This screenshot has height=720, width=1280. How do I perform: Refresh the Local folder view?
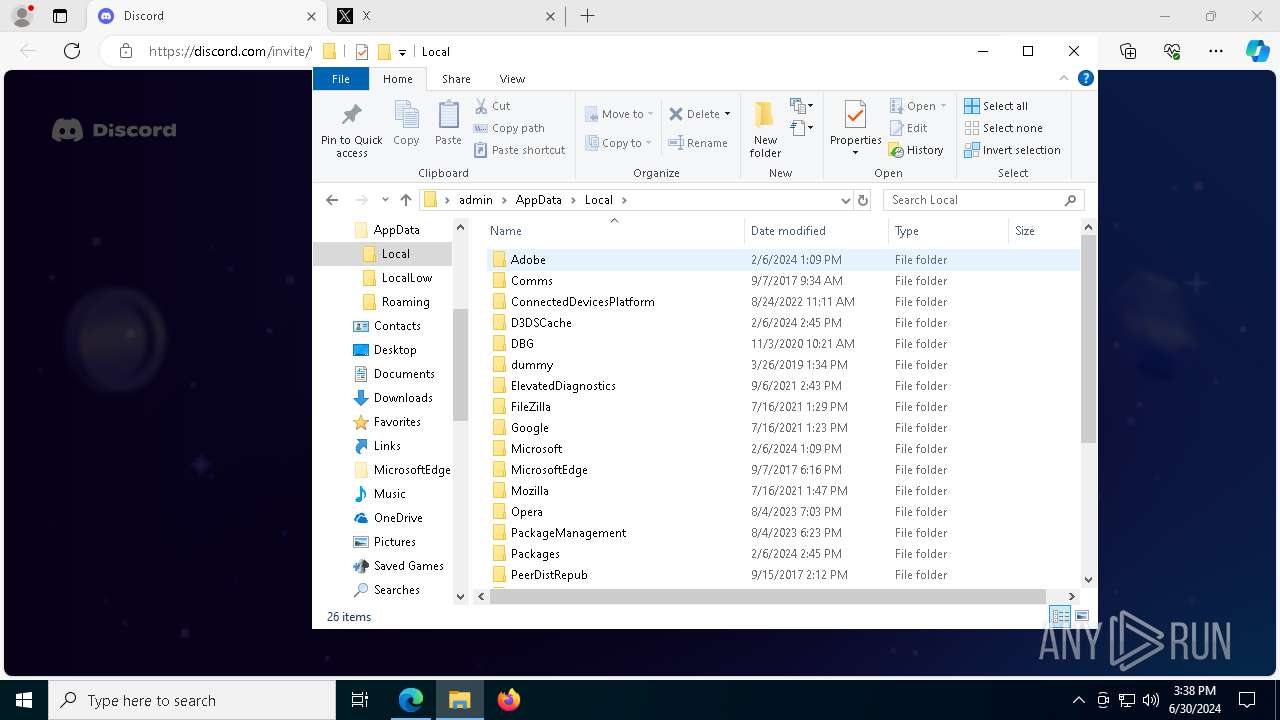tap(863, 200)
